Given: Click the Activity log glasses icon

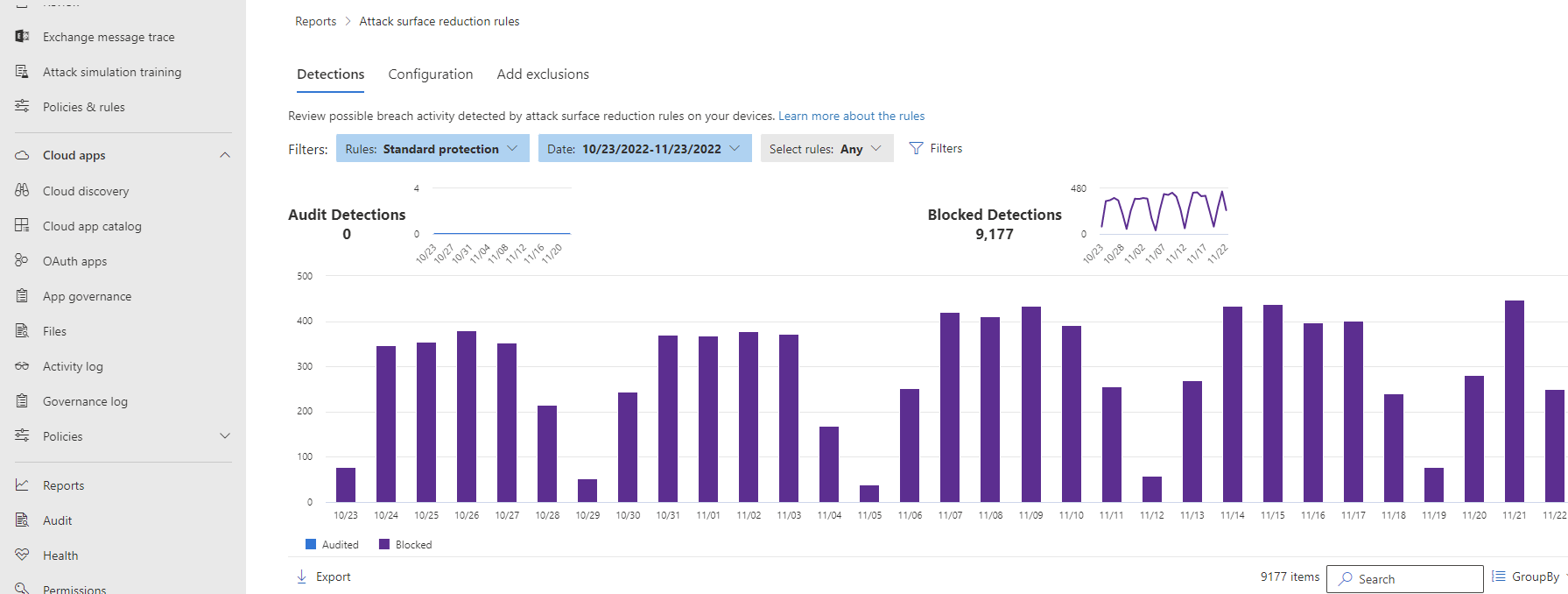Looking at the screenshot, I should [22, 366].
